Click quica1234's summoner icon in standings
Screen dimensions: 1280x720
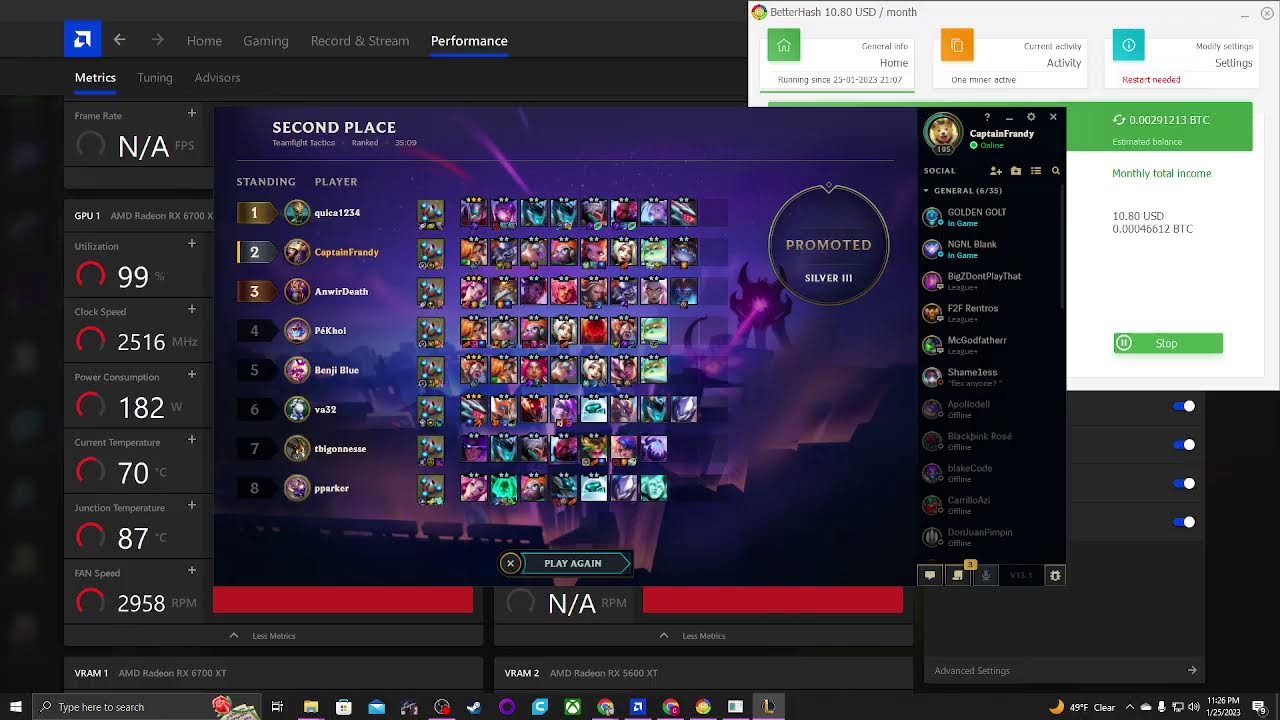(297, 212)
